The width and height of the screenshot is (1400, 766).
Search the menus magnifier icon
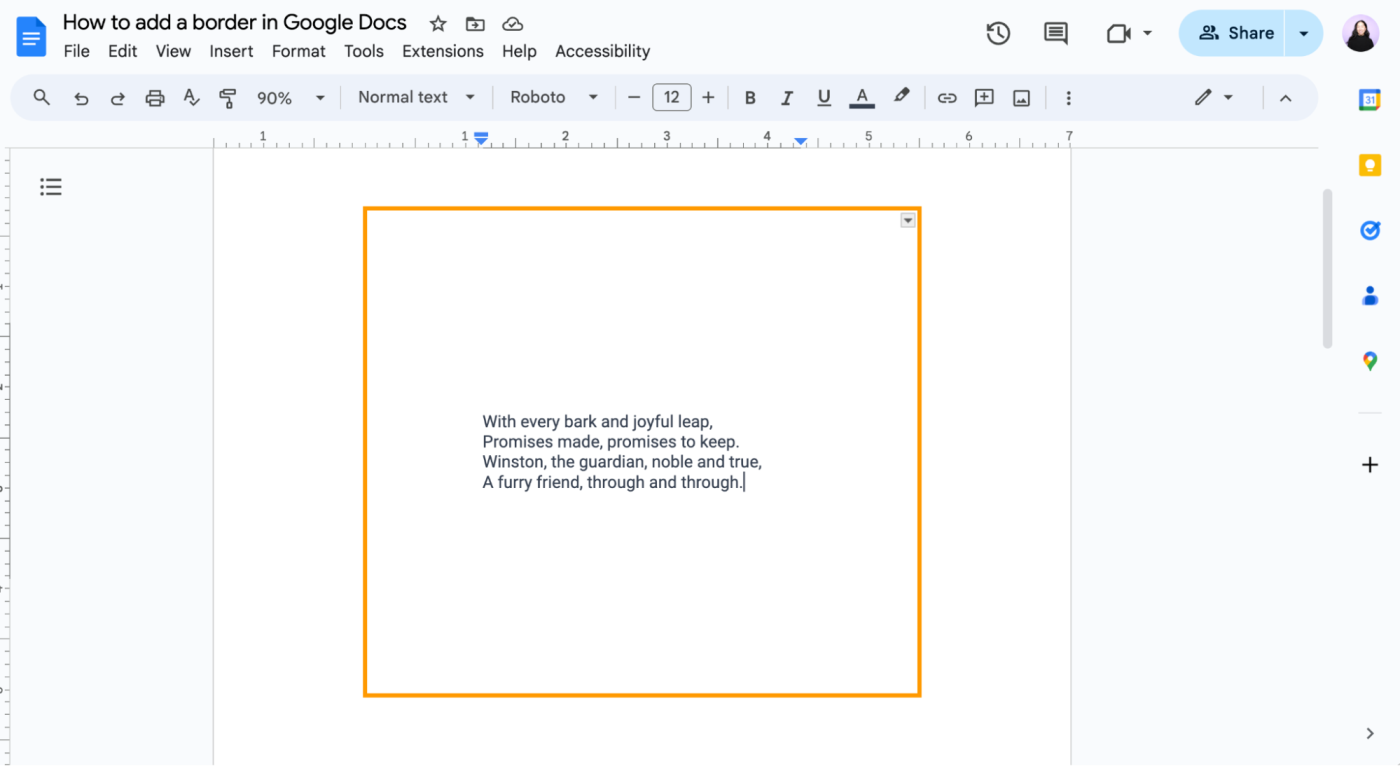[41, 97]
